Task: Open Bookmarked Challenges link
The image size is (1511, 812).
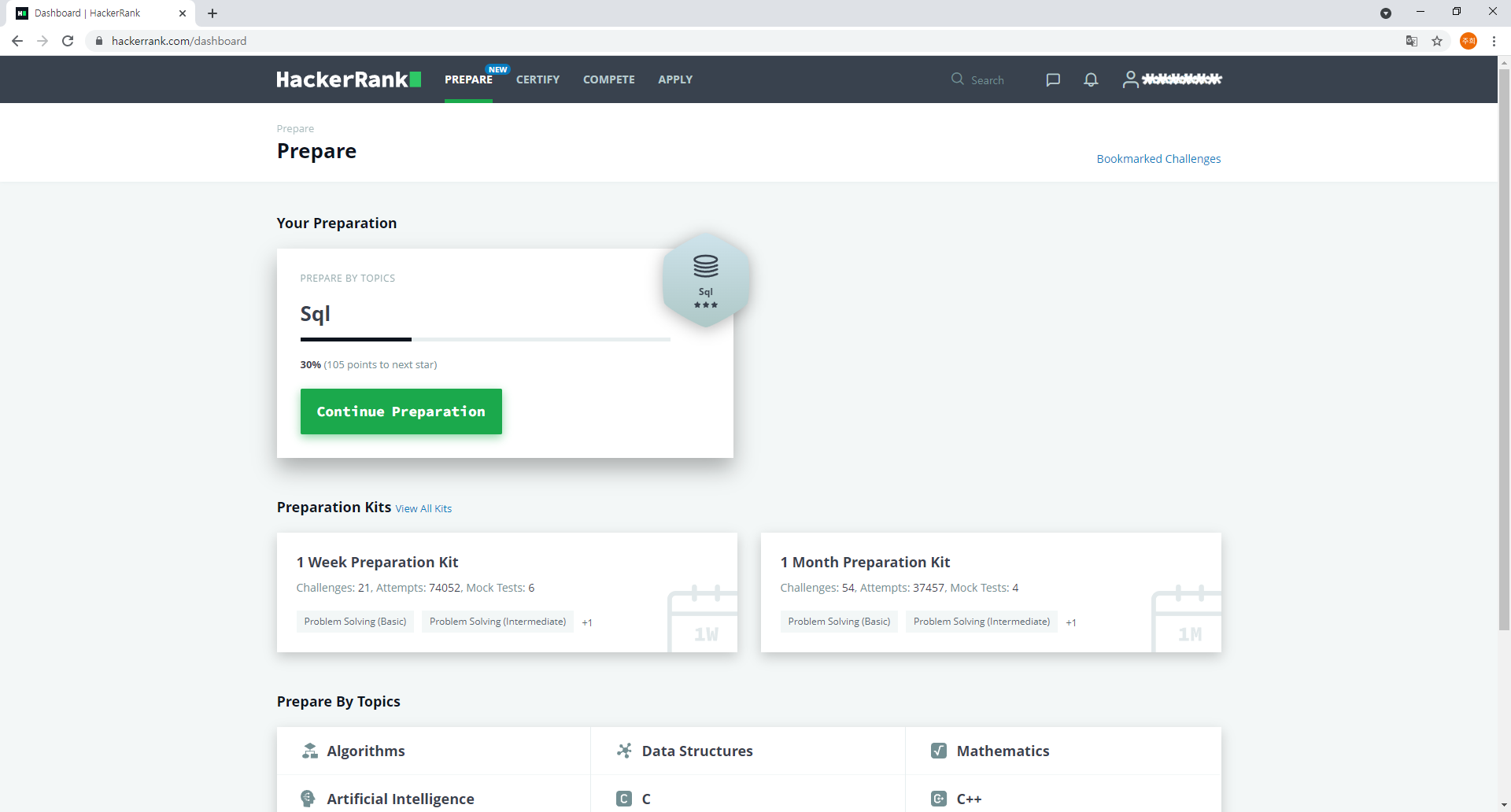Action: (1158, 159)
